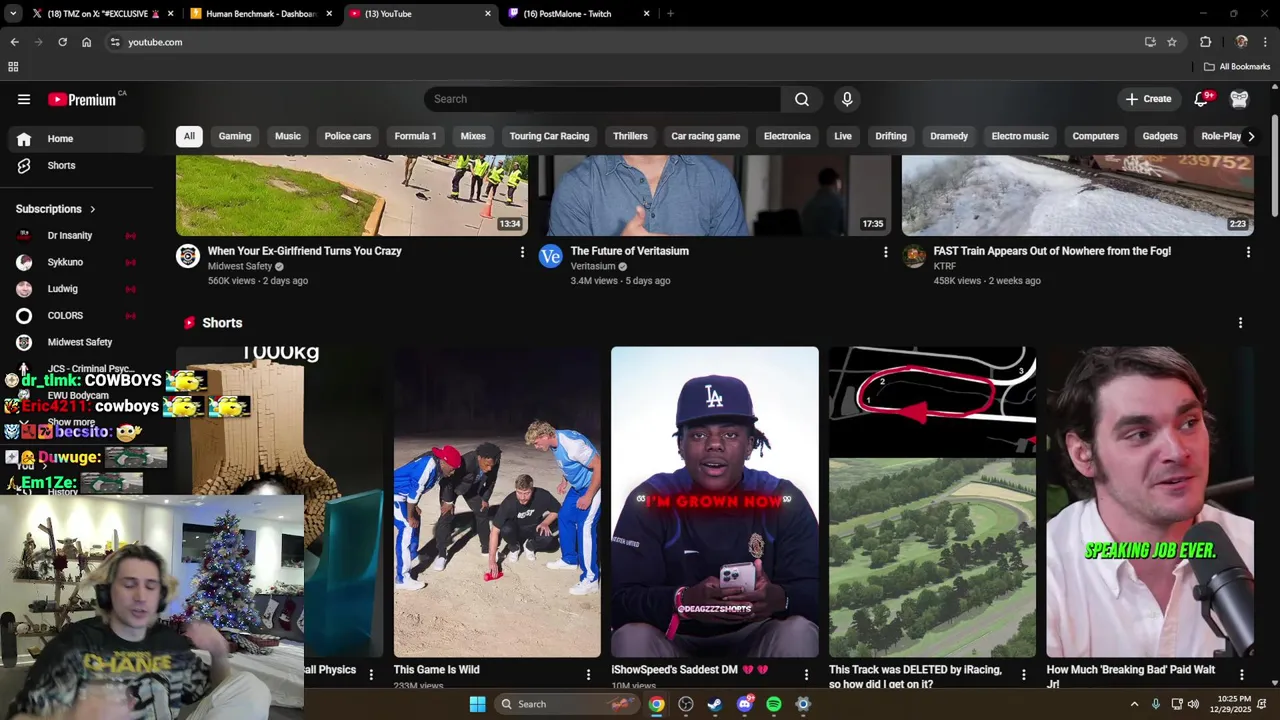This screenshot has height=720, width=1280.
Task: Select the Gaming filter chip
Action: (x=235, y=136)
